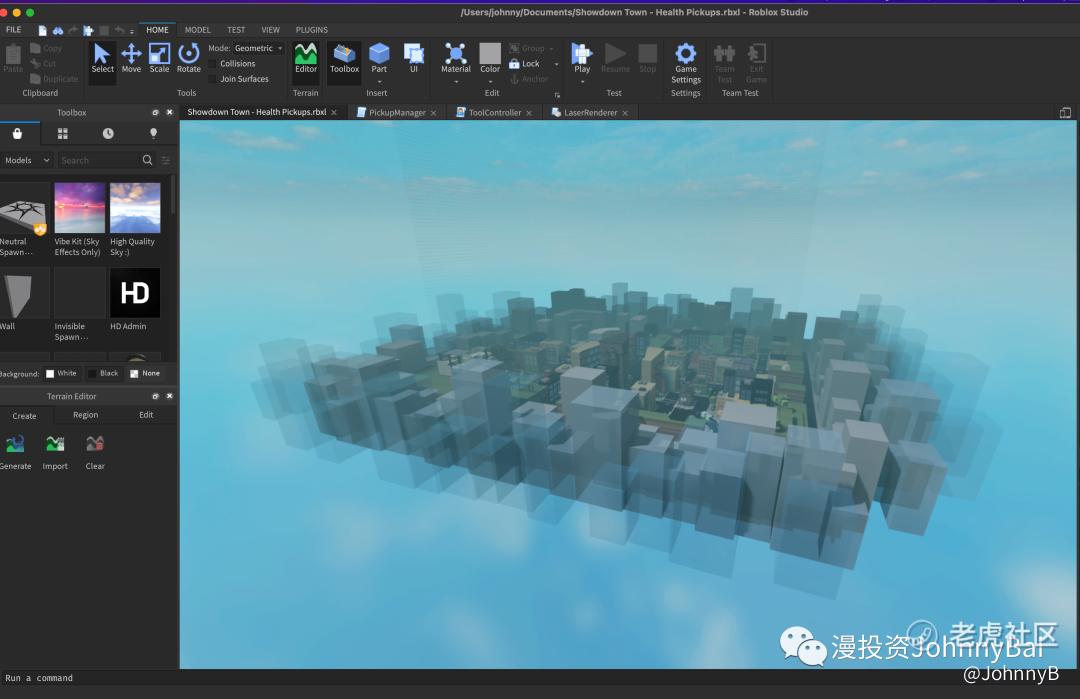Click the Toolbox Search input field

[x=98, y=160]
